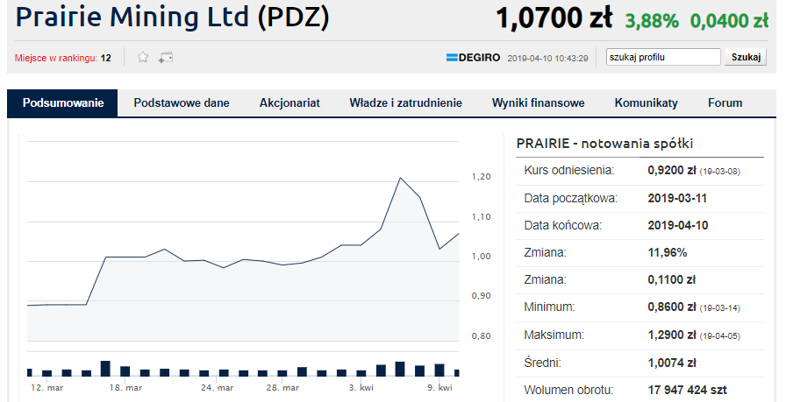
Task: Go to Władze i zatrudnienie tab
Action: pyautogui.click(x=406, y=103)
